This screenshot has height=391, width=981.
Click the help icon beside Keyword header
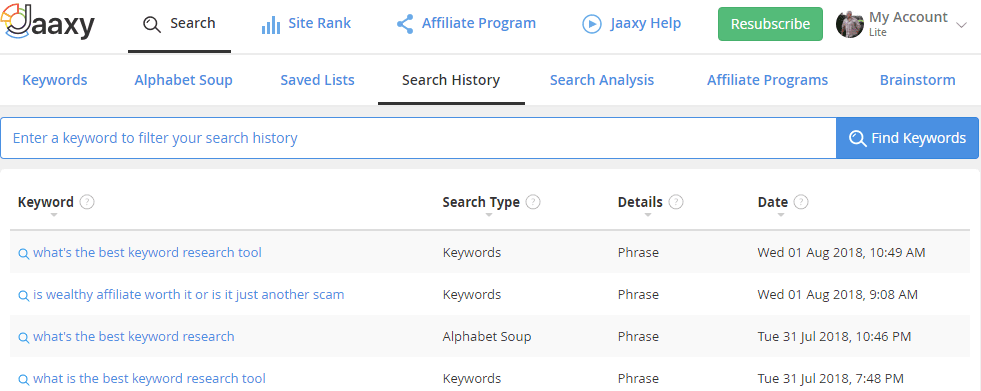[88, 202]
